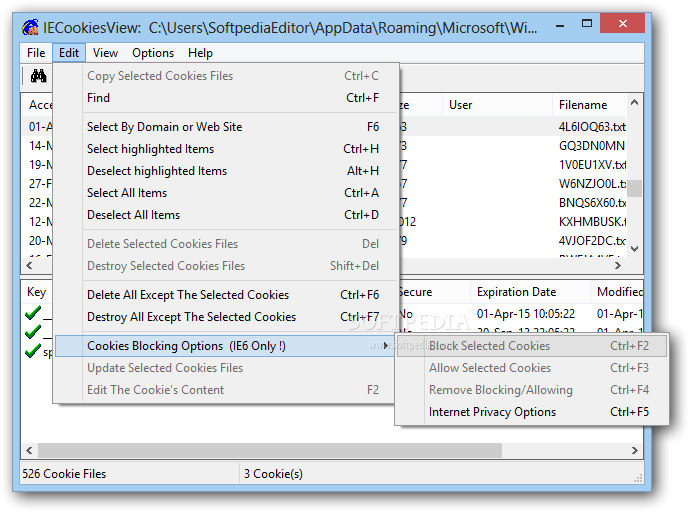Close the Edit menu from the menu bar
Screen dimensions: 690x512
[x=69, y=53]
